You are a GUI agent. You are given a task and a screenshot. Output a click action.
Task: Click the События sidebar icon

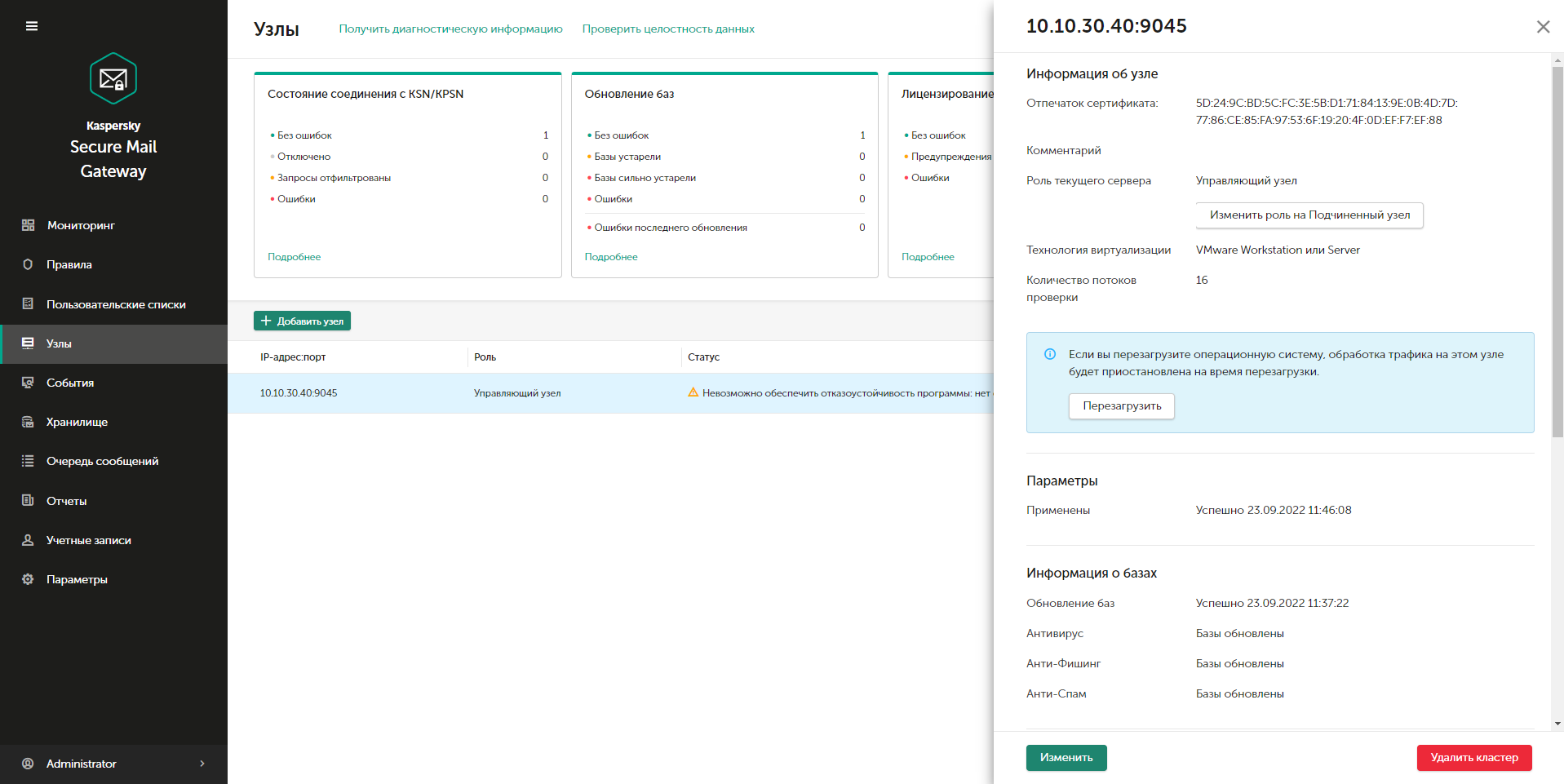[28, 383]
